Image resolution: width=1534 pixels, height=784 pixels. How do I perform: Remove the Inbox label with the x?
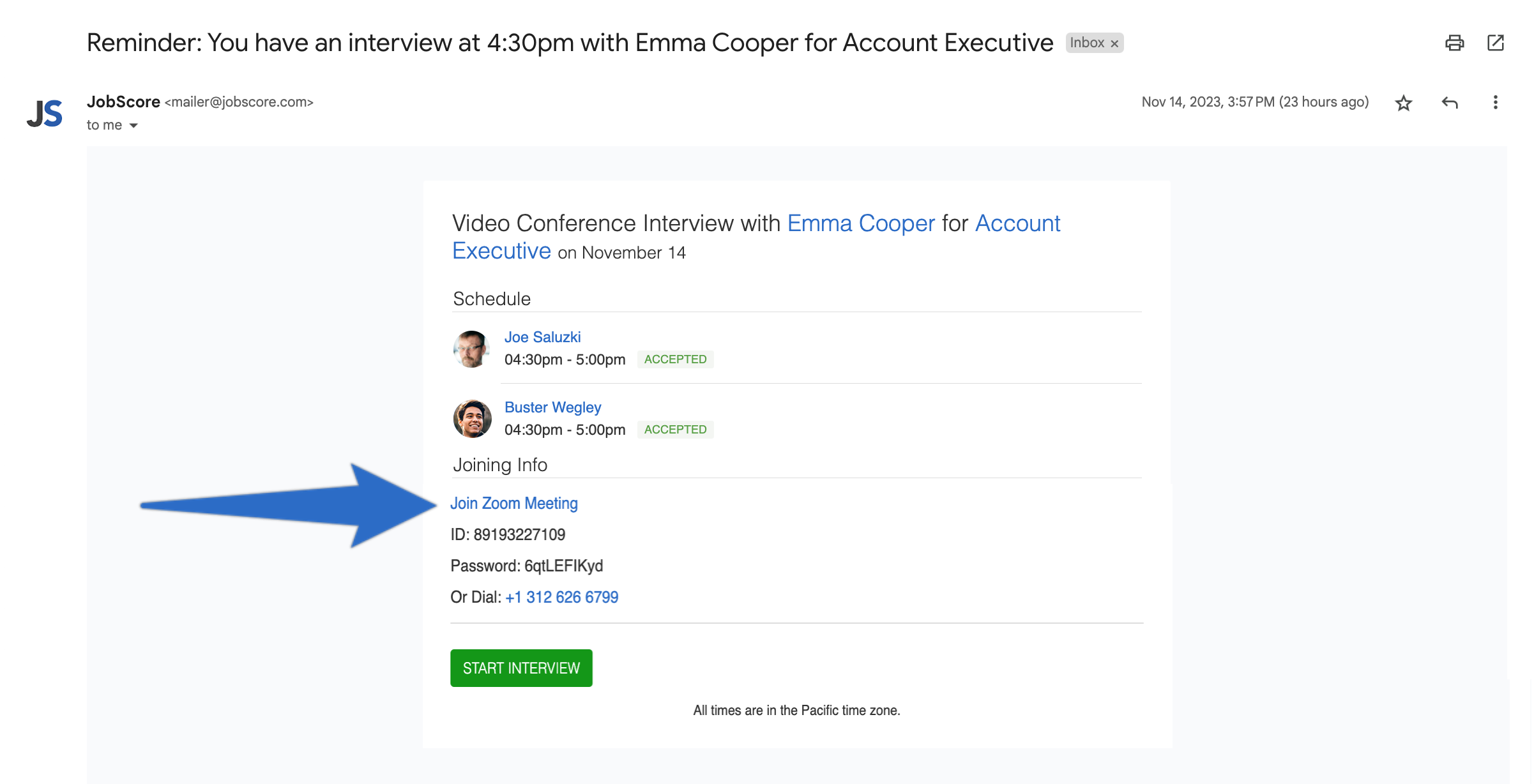[x=1114, y=43]
